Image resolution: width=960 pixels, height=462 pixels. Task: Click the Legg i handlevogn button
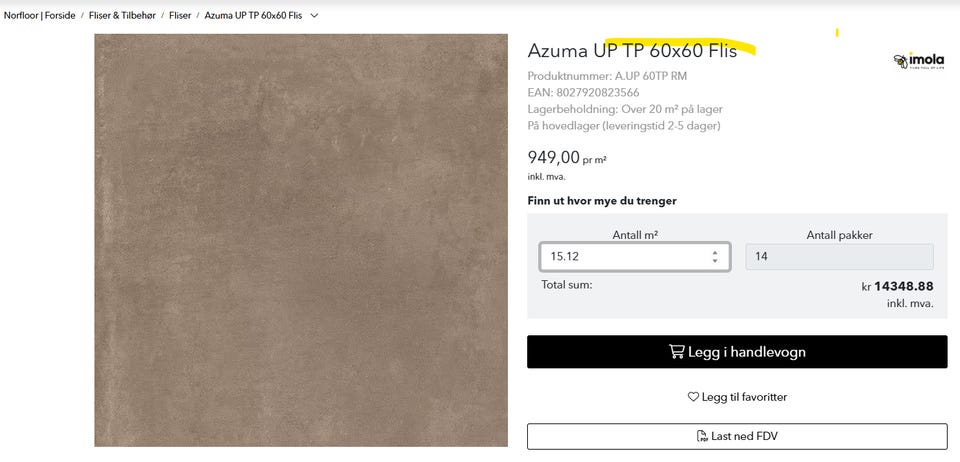[x=737, y=352]
